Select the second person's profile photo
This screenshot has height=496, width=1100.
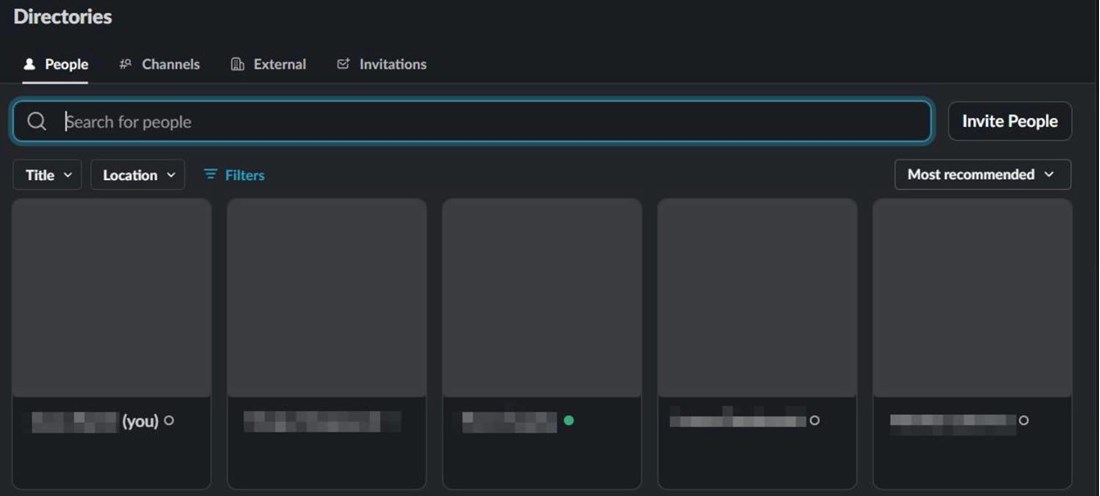327,298
